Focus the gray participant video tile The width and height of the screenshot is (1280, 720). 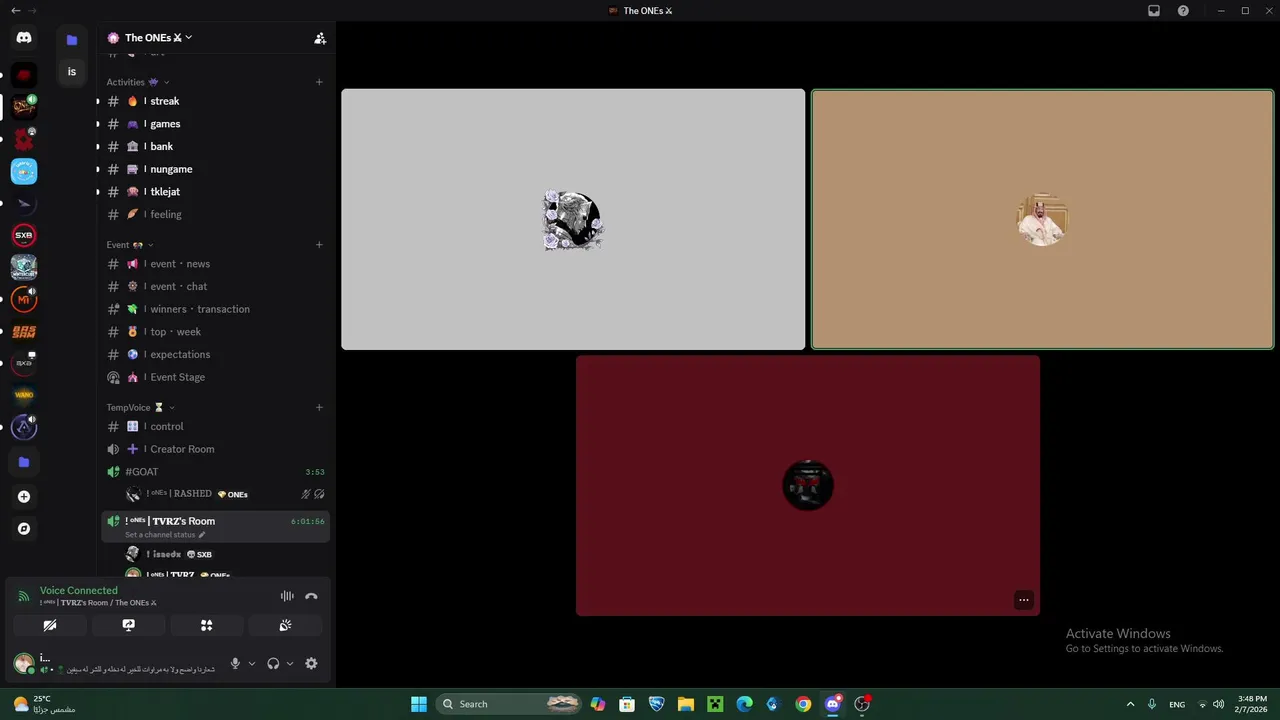(x=573, y=219)
